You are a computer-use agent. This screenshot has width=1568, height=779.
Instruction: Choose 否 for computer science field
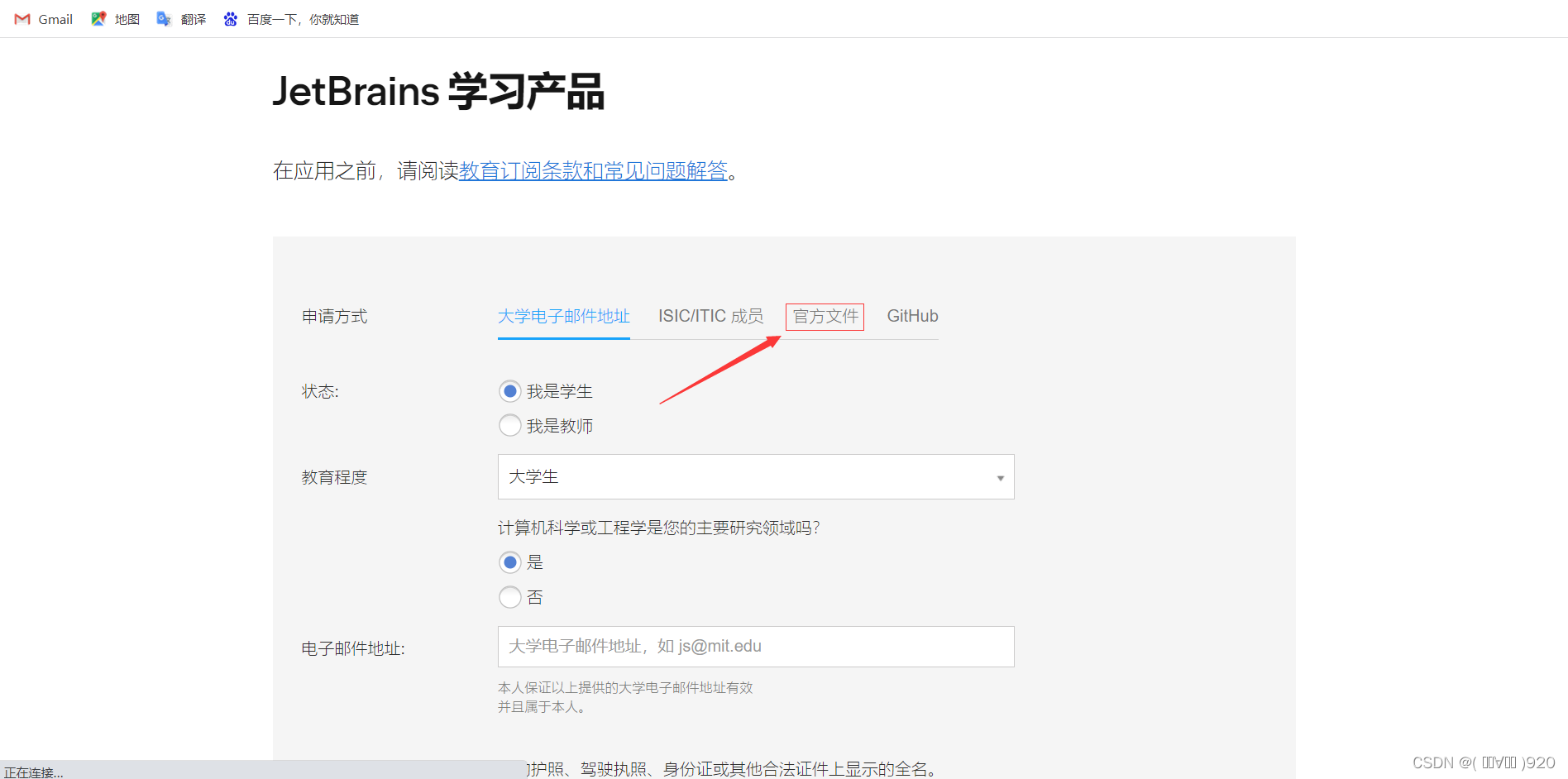[x=510, y=597]
